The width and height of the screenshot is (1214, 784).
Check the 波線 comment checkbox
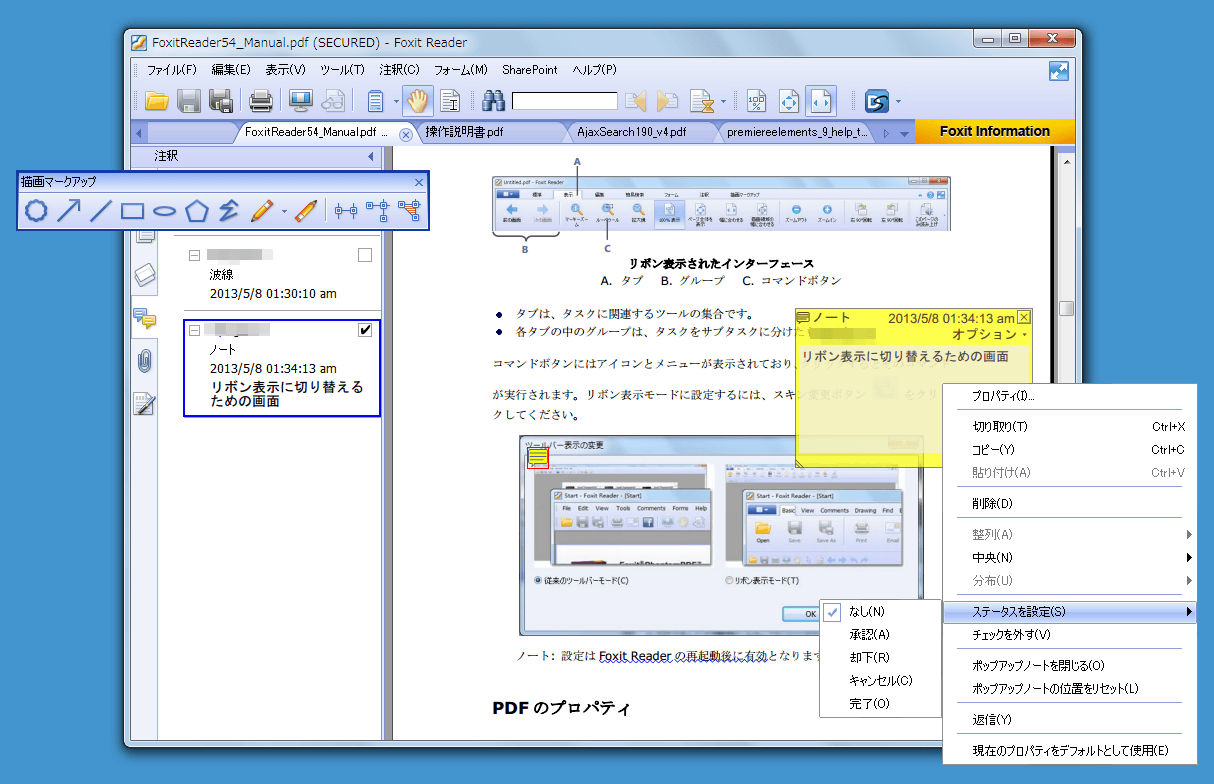point(365,255)
